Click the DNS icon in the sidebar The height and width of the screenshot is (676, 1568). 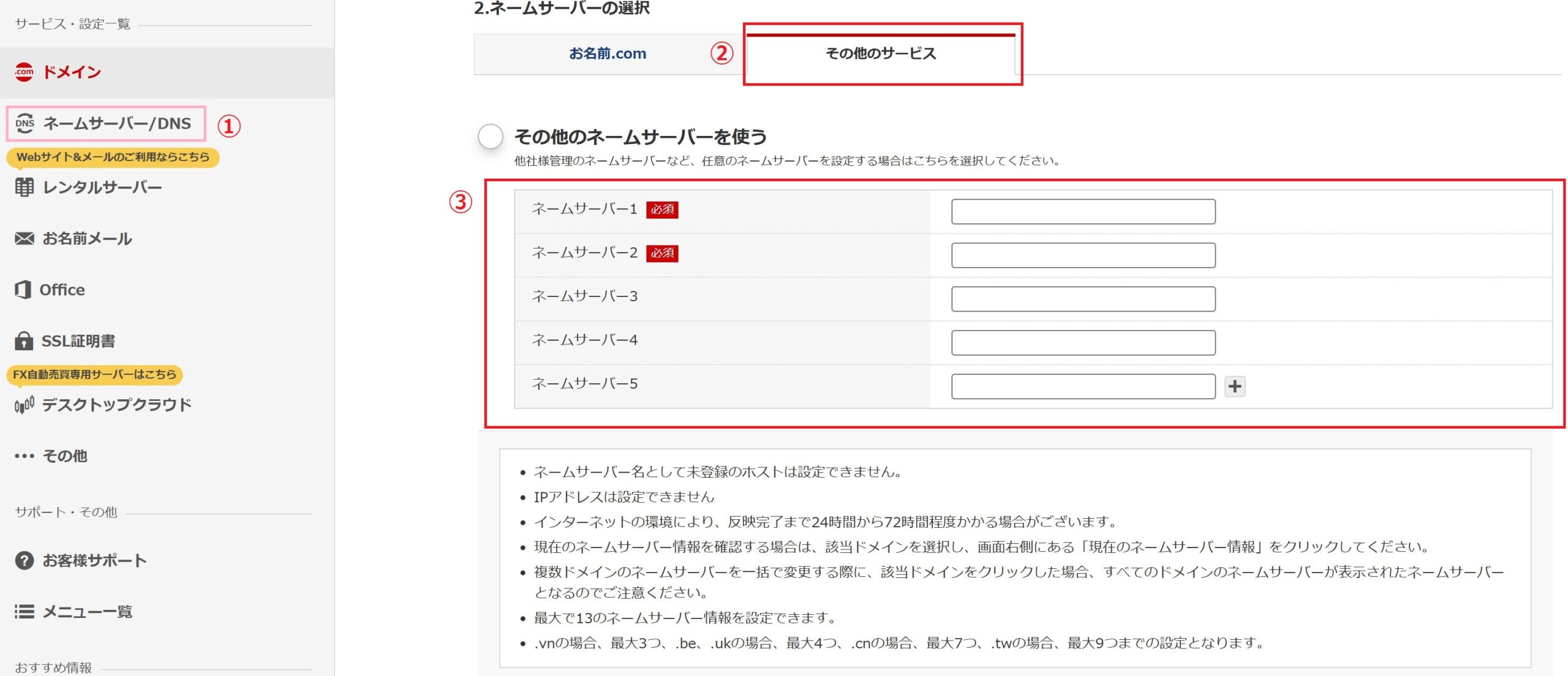(x=25, y=123)
